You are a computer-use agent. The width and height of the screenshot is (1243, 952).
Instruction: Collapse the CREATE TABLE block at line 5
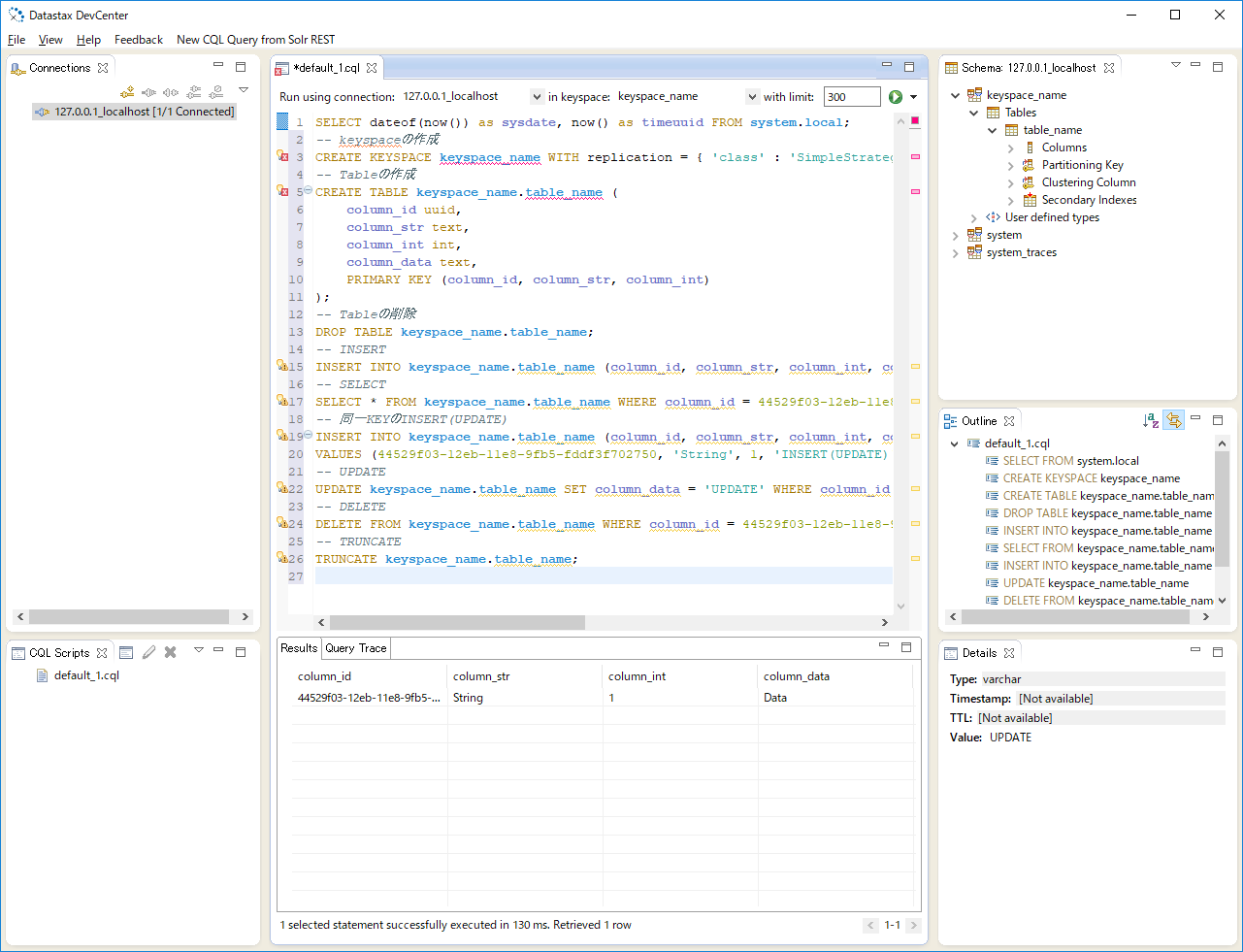tap(306, 192)
